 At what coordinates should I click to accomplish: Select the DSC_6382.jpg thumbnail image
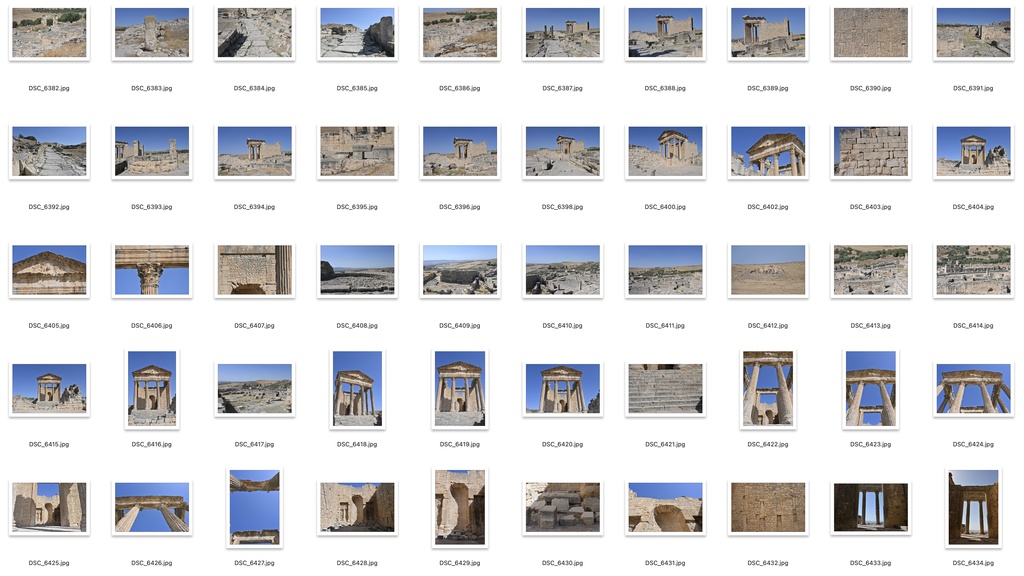pos(49,33)
